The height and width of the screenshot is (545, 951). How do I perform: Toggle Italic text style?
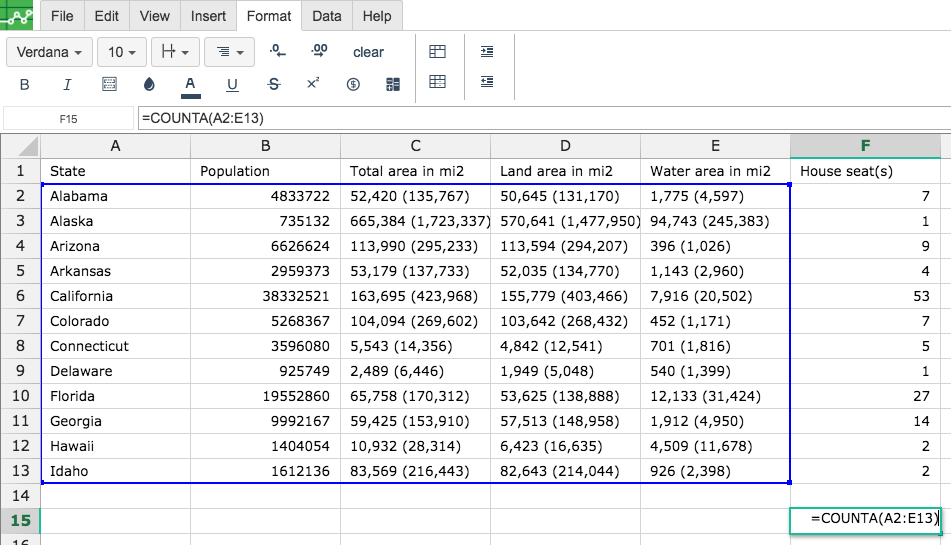point(67,84)
